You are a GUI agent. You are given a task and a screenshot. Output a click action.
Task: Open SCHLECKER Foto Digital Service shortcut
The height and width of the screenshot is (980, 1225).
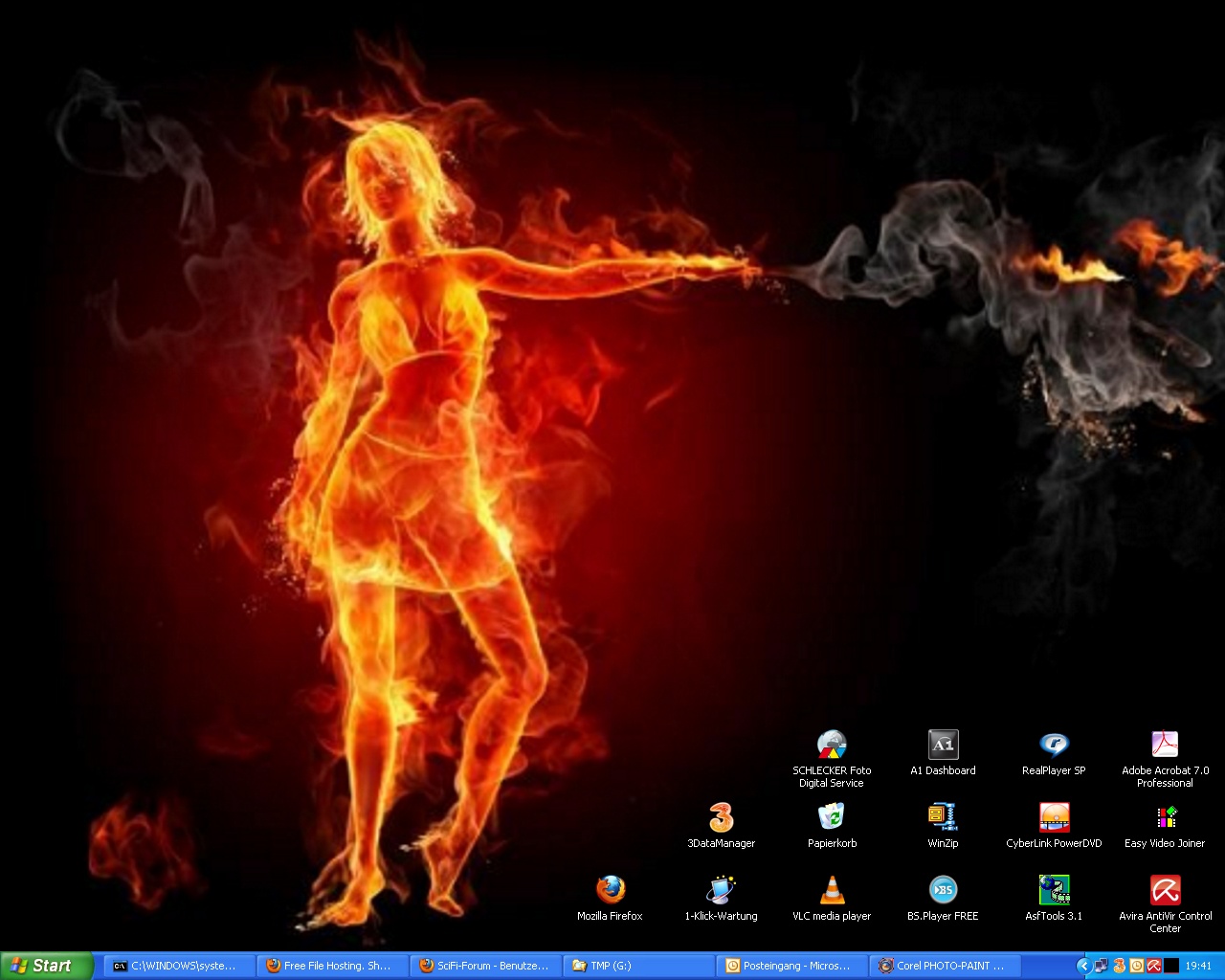pos(832,746)
